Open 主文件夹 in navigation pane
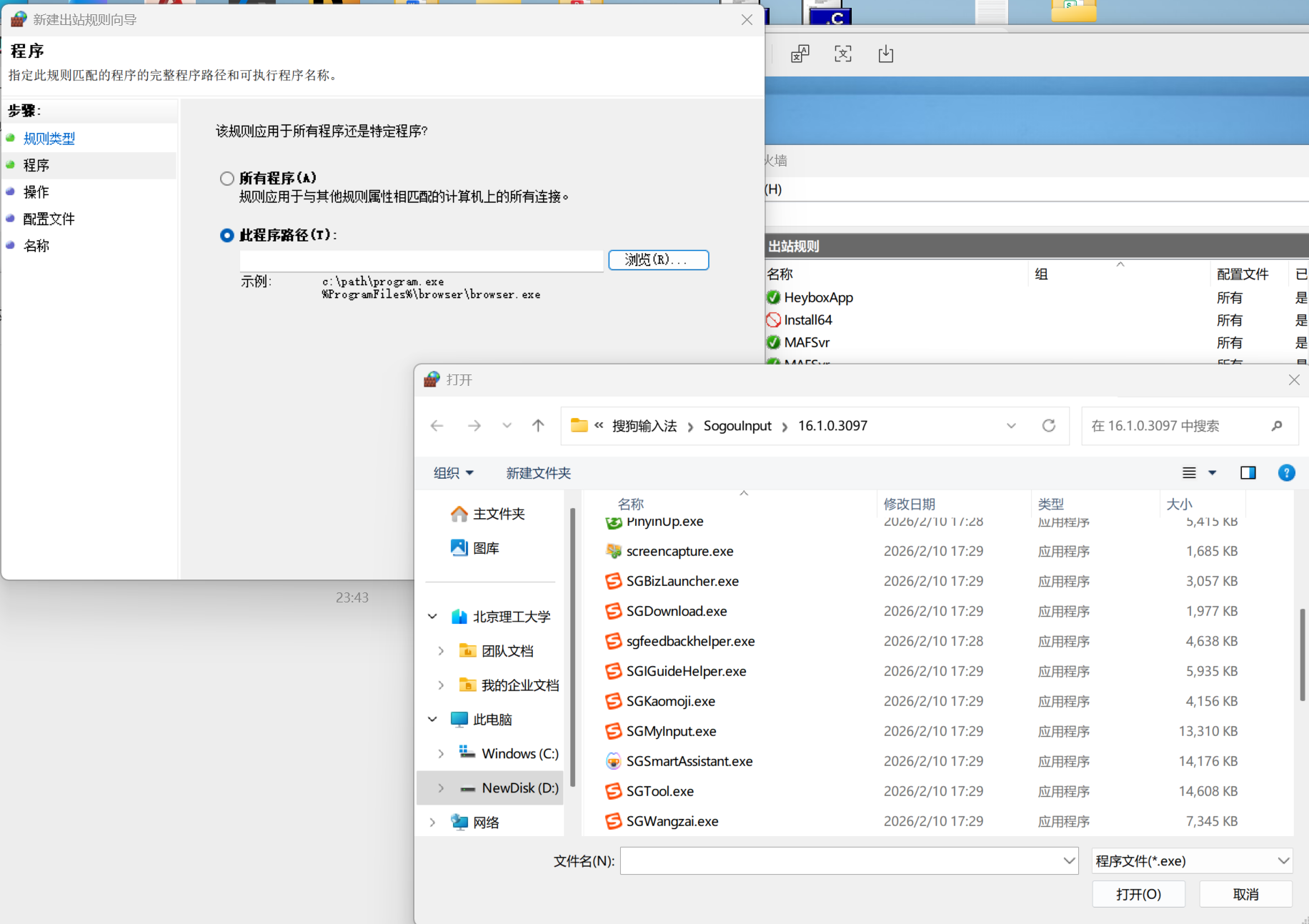Viewport: 1309px width, 924px height. [499, 514]
